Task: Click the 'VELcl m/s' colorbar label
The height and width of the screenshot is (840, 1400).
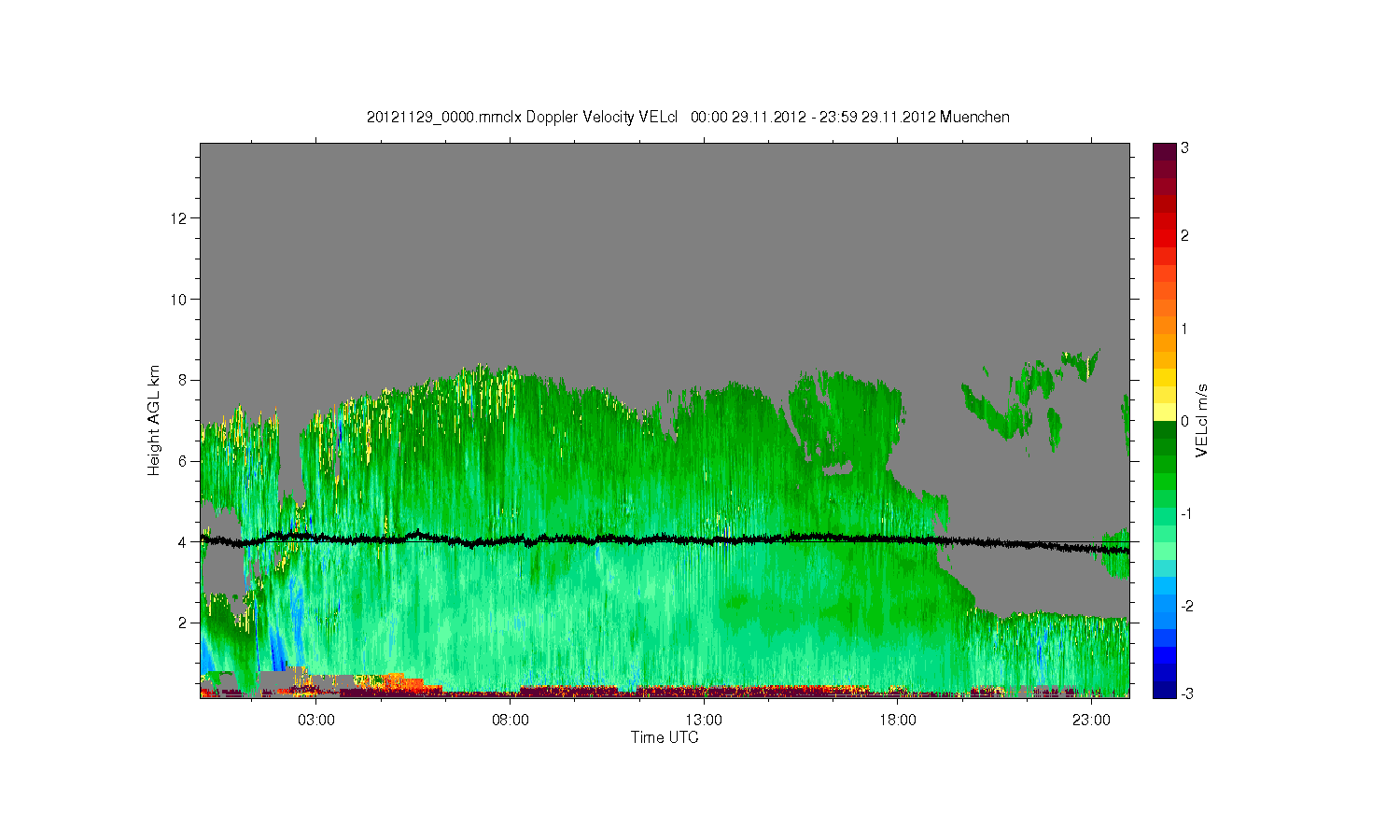Action: pos(1202,420)
